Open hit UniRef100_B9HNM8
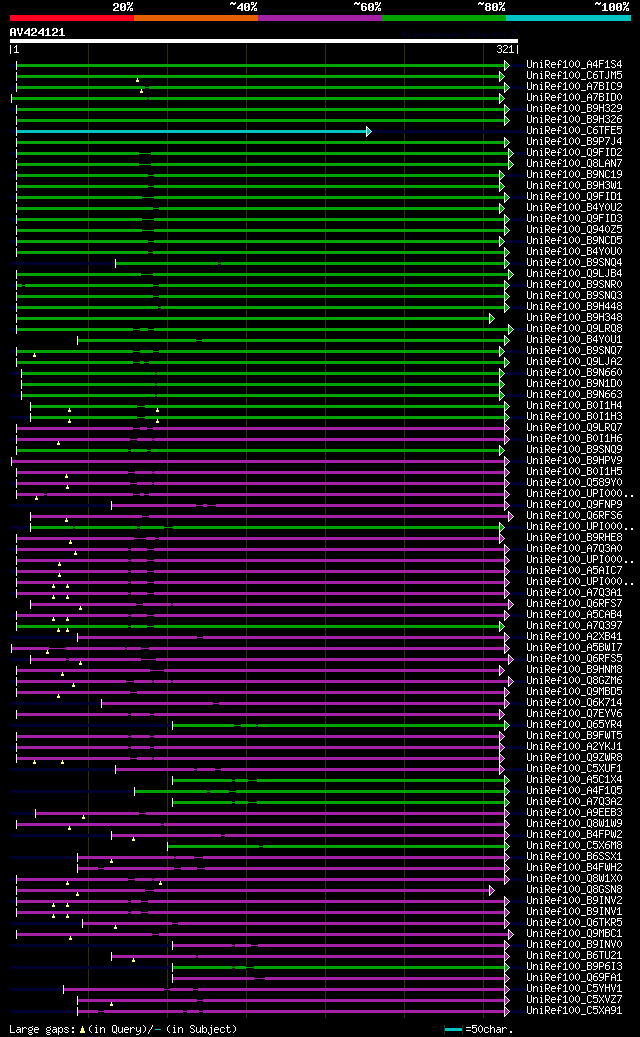 574,670
